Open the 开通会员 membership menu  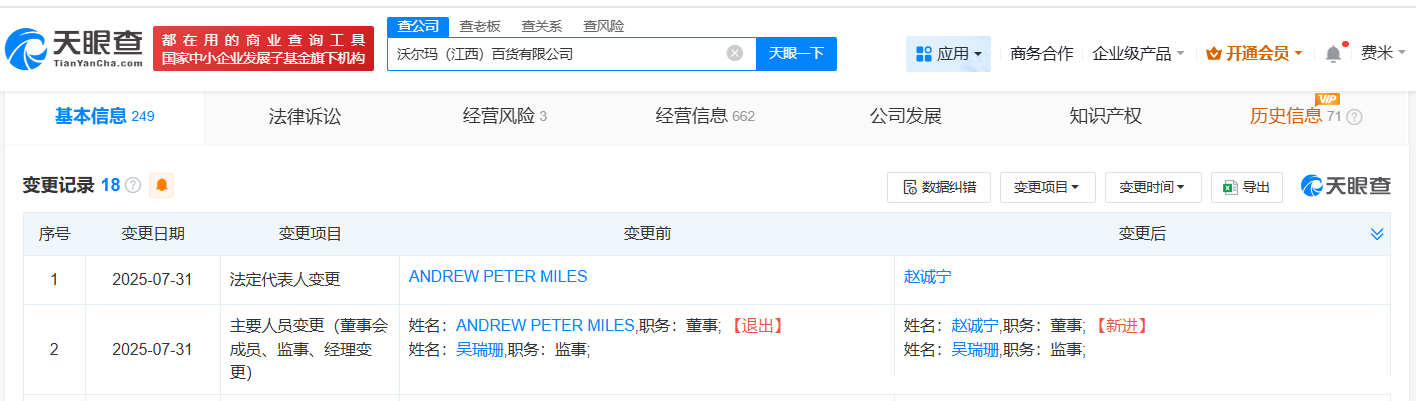(x=1254, y=53)
